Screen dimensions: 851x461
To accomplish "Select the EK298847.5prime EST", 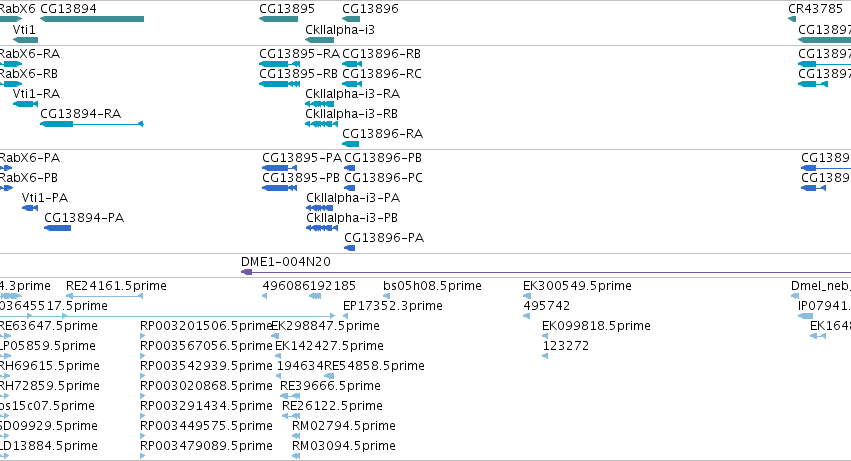I will [x=275, y=336].
